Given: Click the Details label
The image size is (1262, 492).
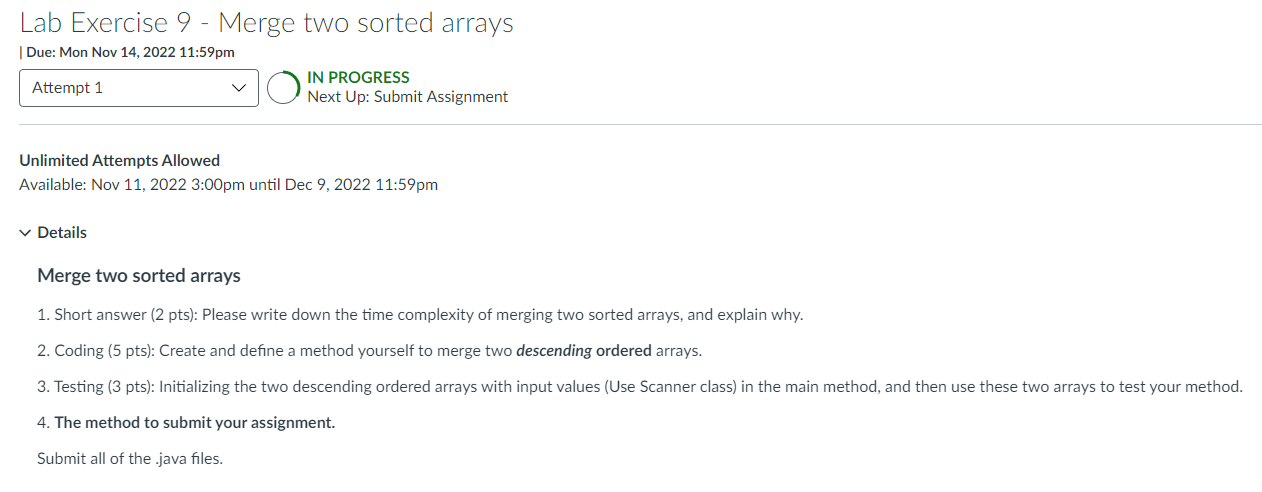Looking at the screenshot, I should click(x=62, y=233).
